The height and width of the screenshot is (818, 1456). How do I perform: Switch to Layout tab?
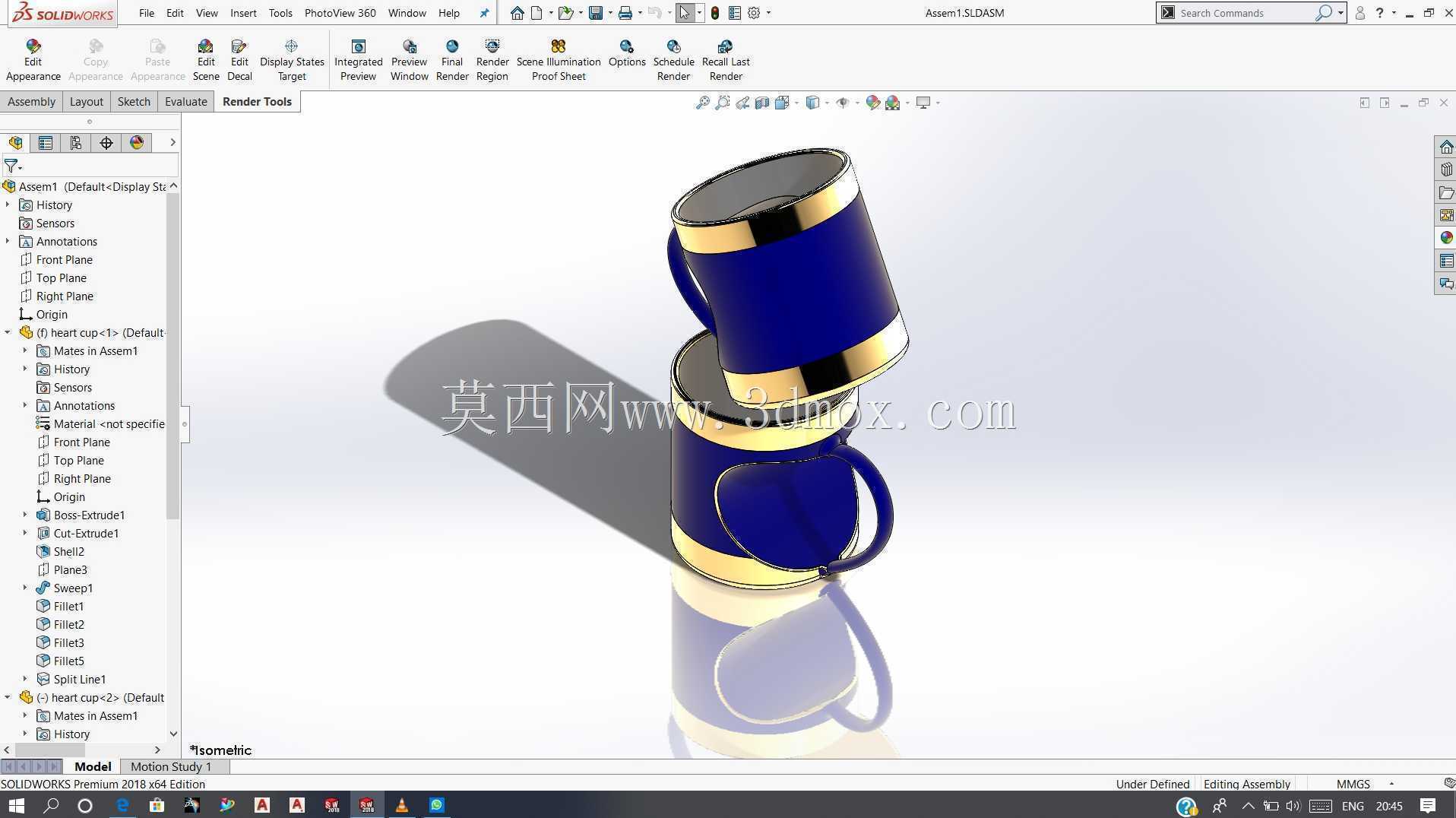pyautogui.click(x=86, y=101)
